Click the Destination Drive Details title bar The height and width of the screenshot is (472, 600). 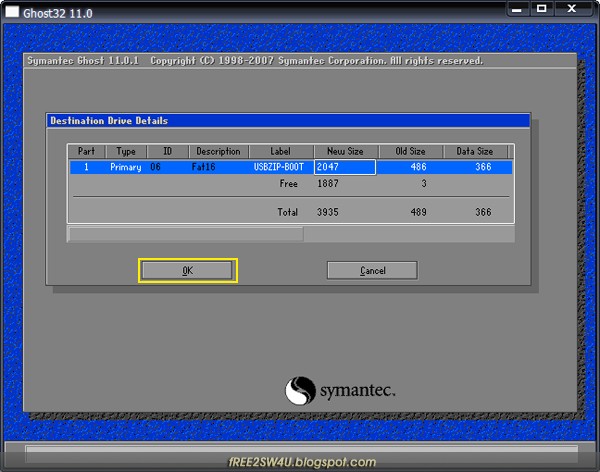pos(288,121)
